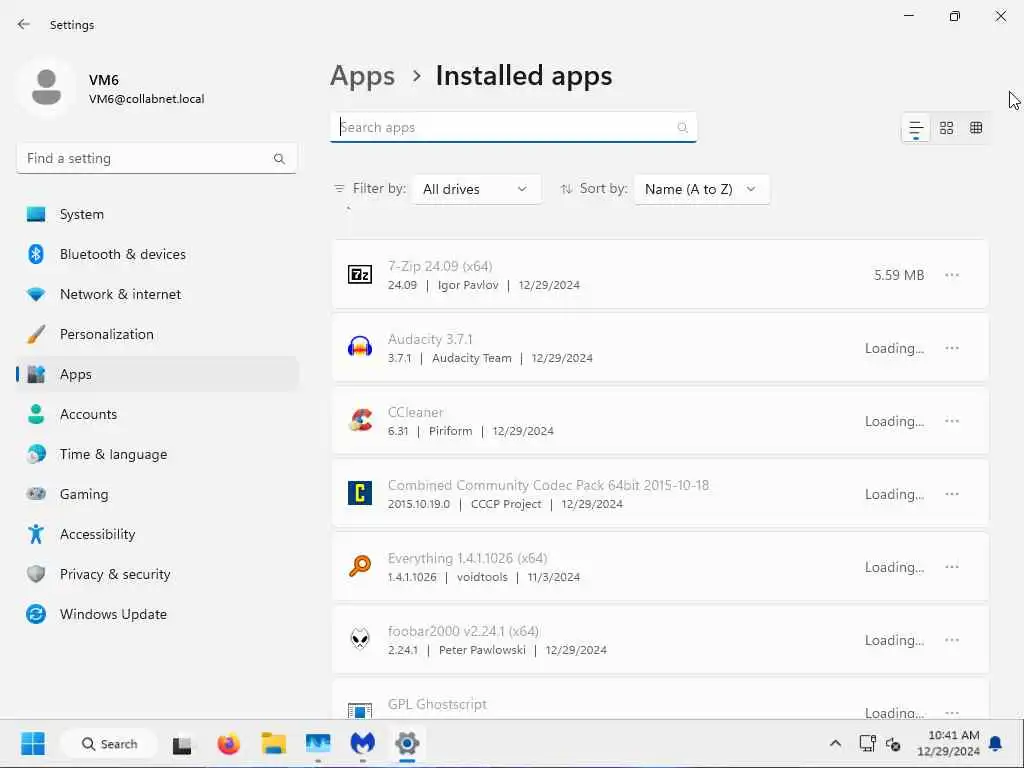Click the GPL Ghostscript name
Viewport: 1024px width, 768px height.
pos(438,705)
